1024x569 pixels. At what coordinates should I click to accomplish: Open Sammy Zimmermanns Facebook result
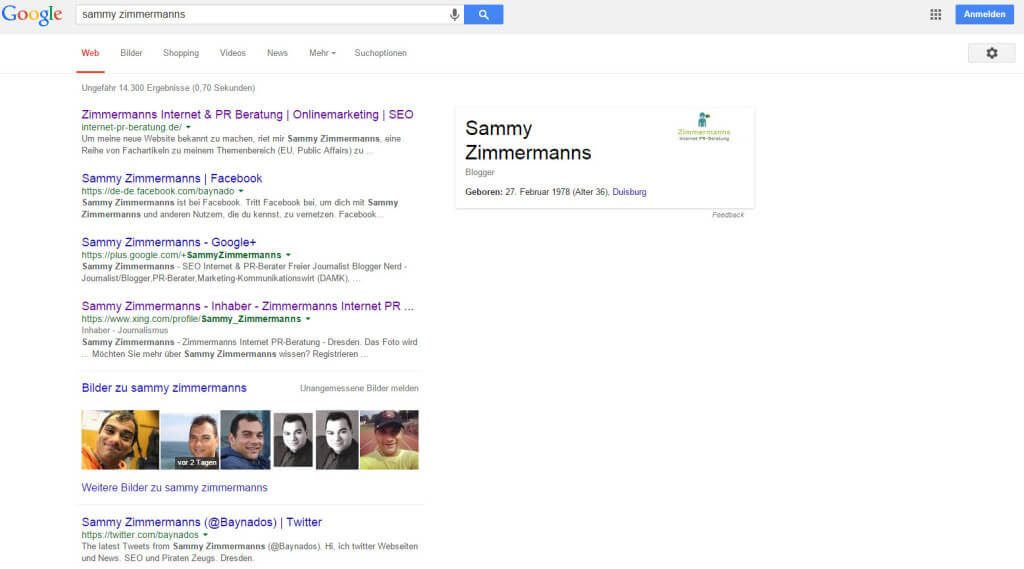(x=172, y=178)
